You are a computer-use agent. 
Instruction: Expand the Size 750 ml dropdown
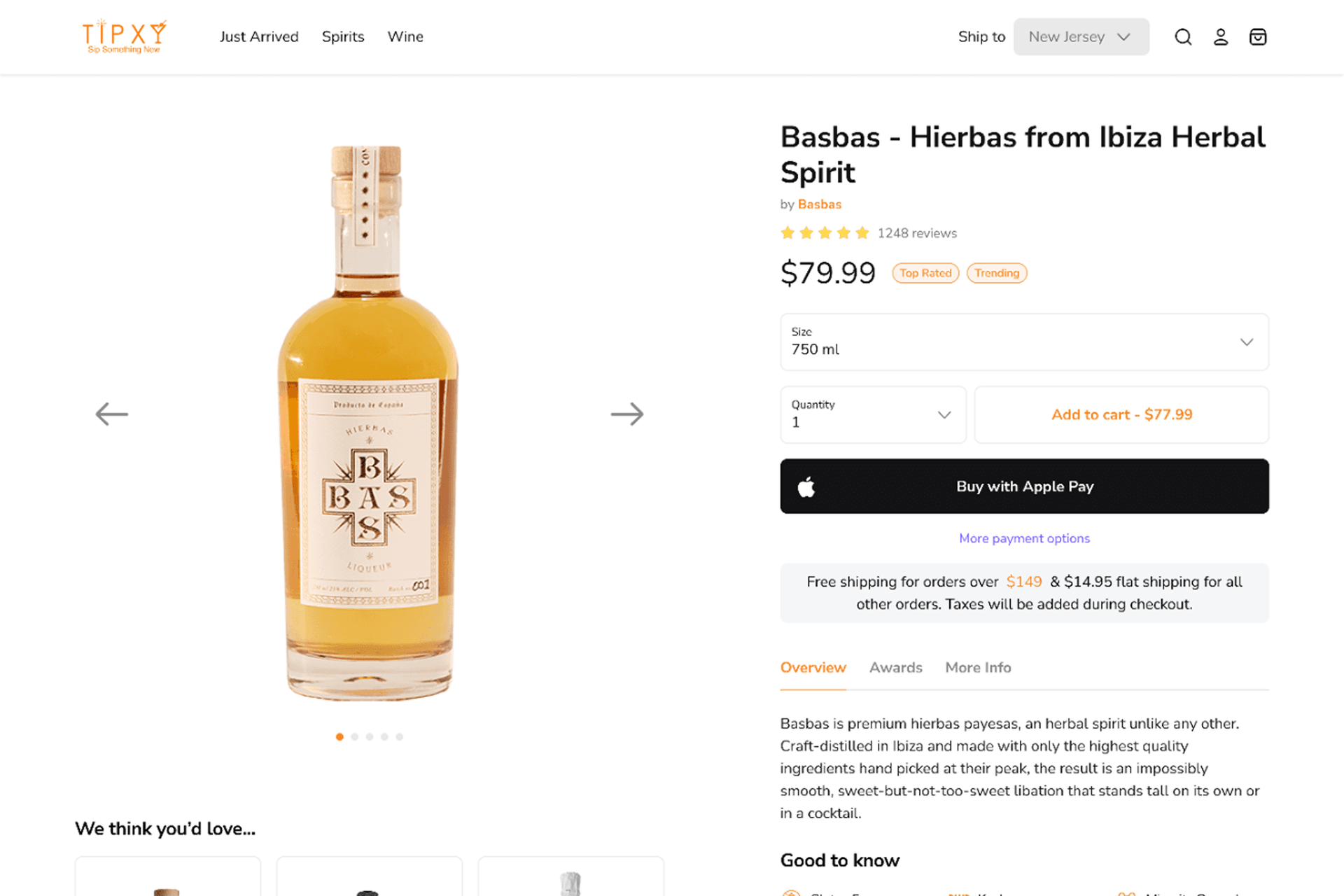pos(1024,342)
